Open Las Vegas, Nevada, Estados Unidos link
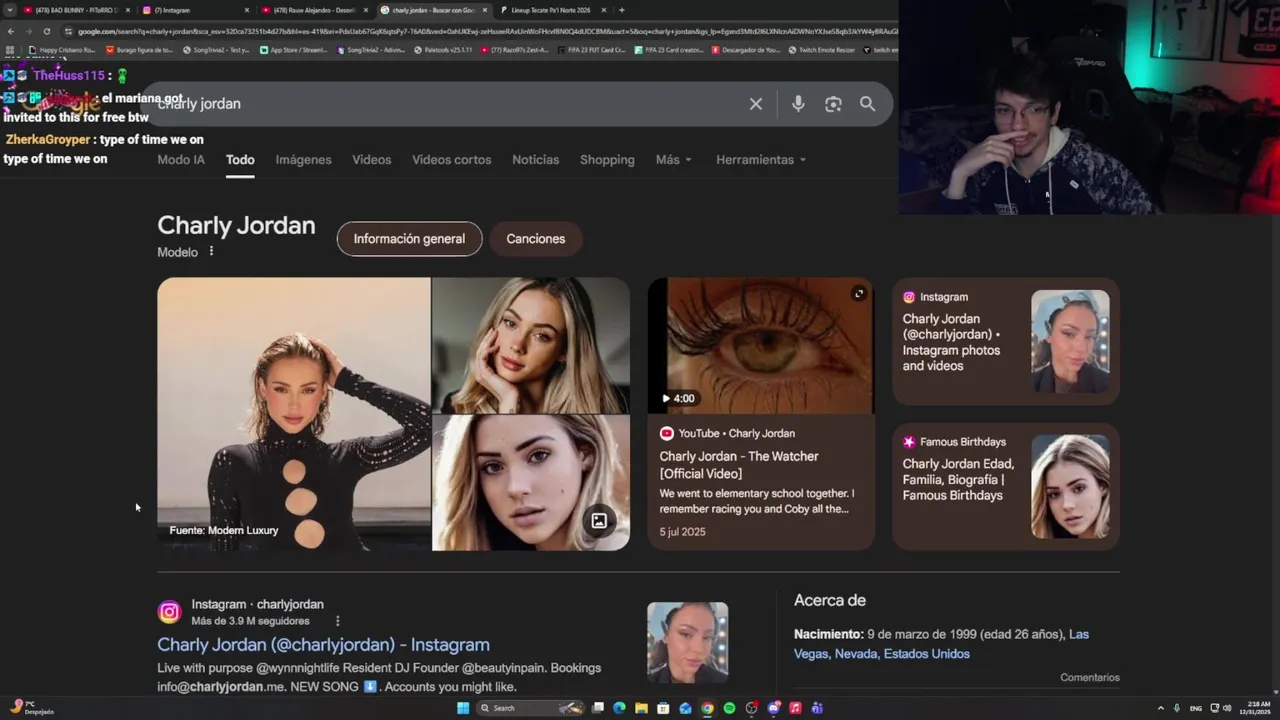Screen dimensions: 1280x720 tap(942, 644)
